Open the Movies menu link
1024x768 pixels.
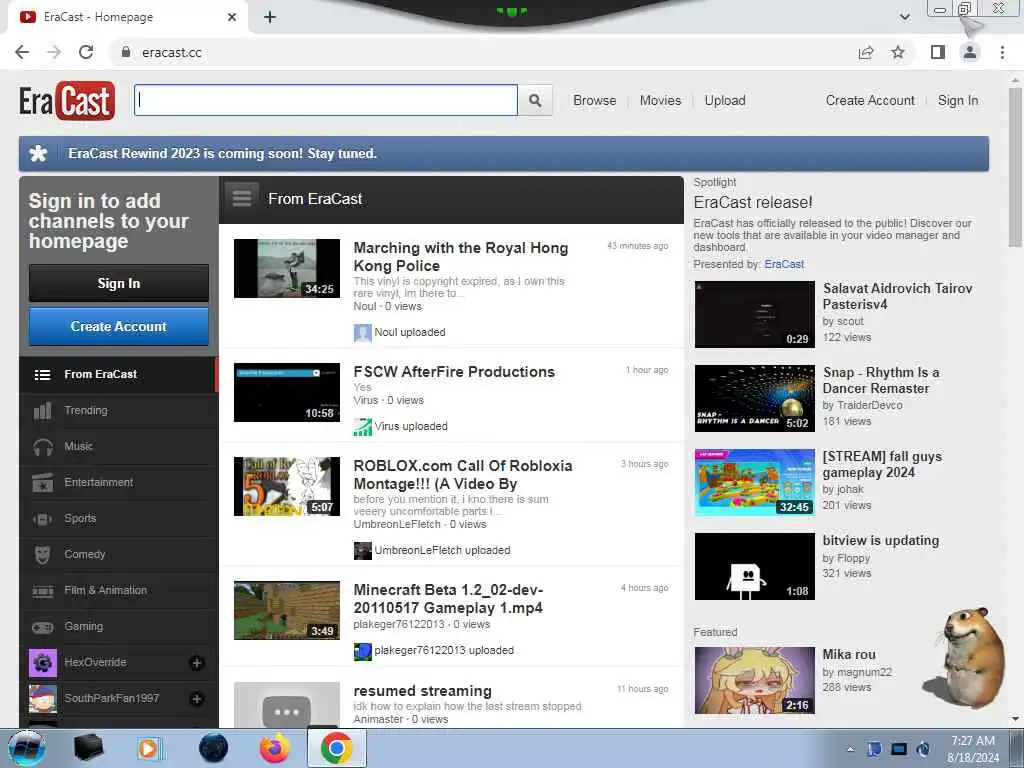pyautogui.click(x=660, y=101)
